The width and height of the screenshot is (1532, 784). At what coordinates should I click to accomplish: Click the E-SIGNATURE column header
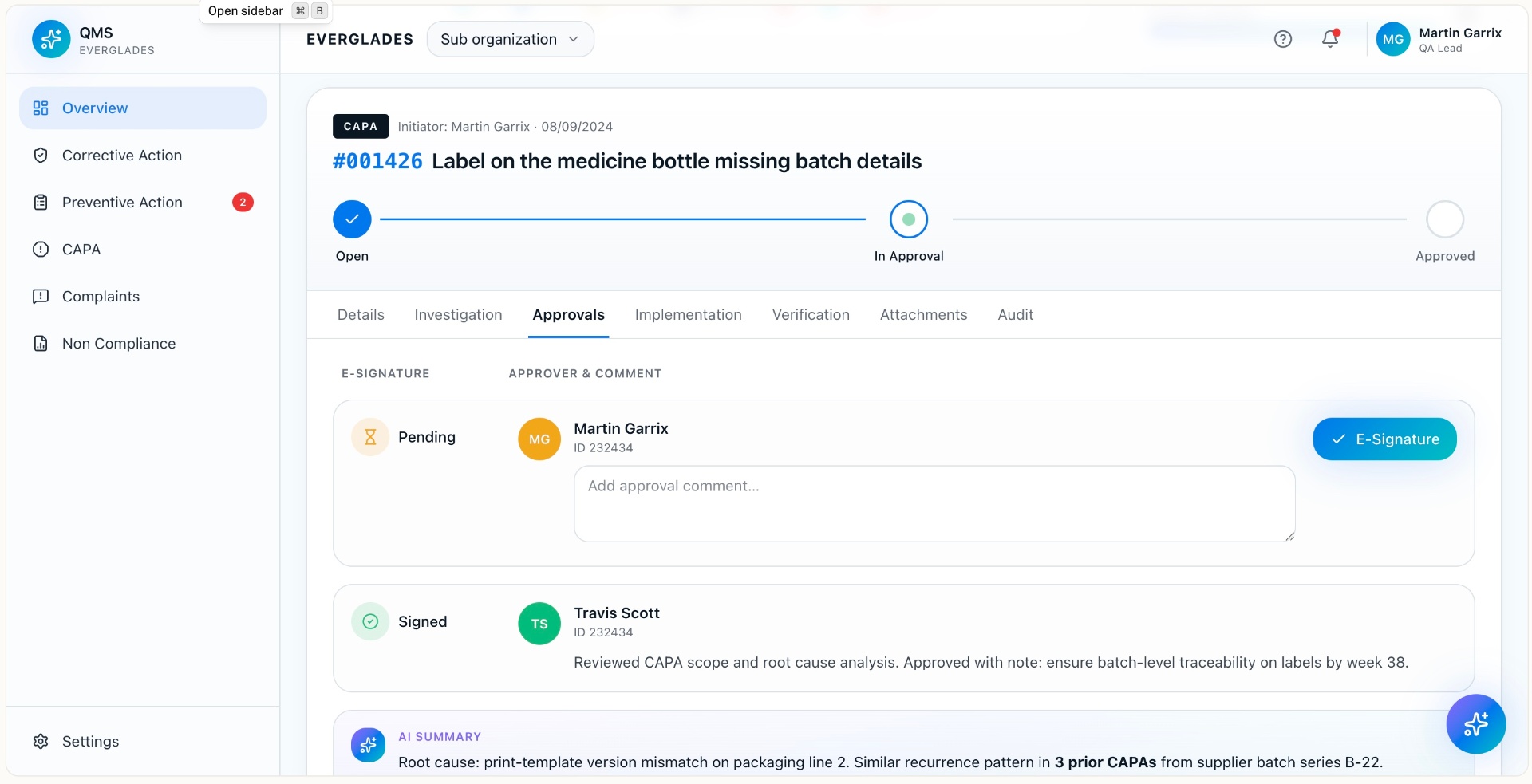tap(385, 373)
